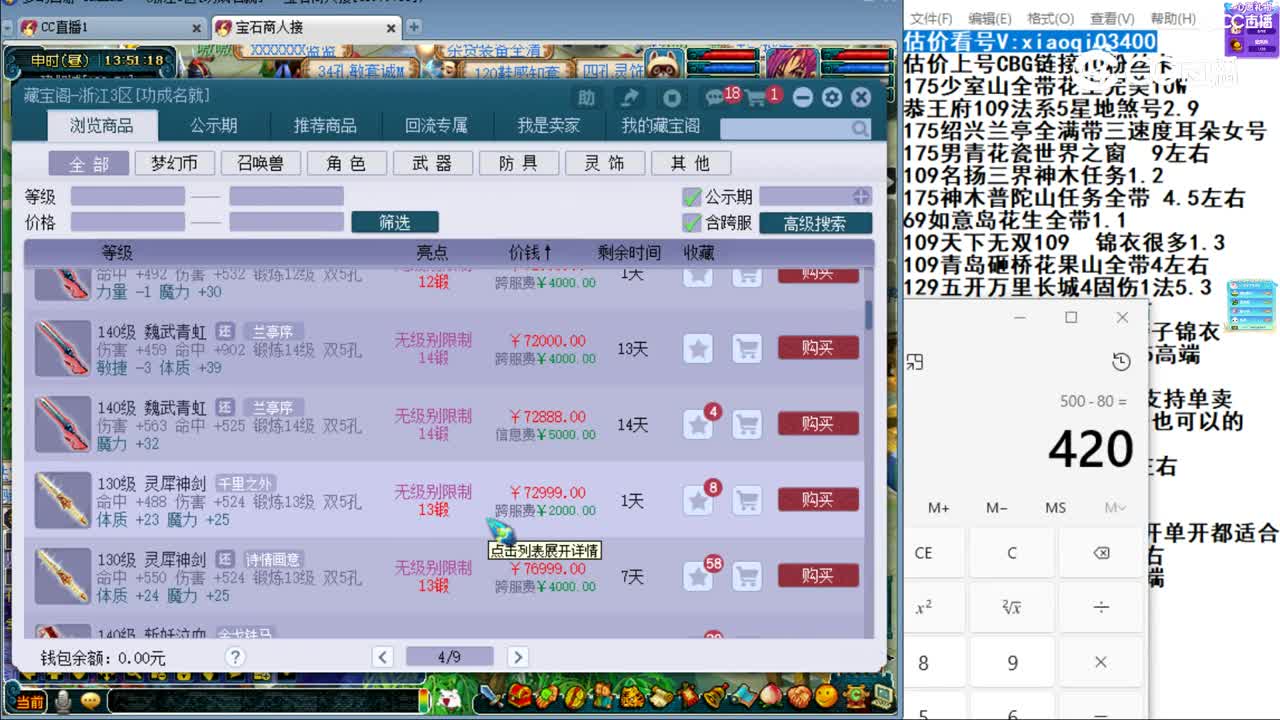Switch to the 公示期 tab
The width and height of the screenshot is (1280, 720).
pos(214,126)
